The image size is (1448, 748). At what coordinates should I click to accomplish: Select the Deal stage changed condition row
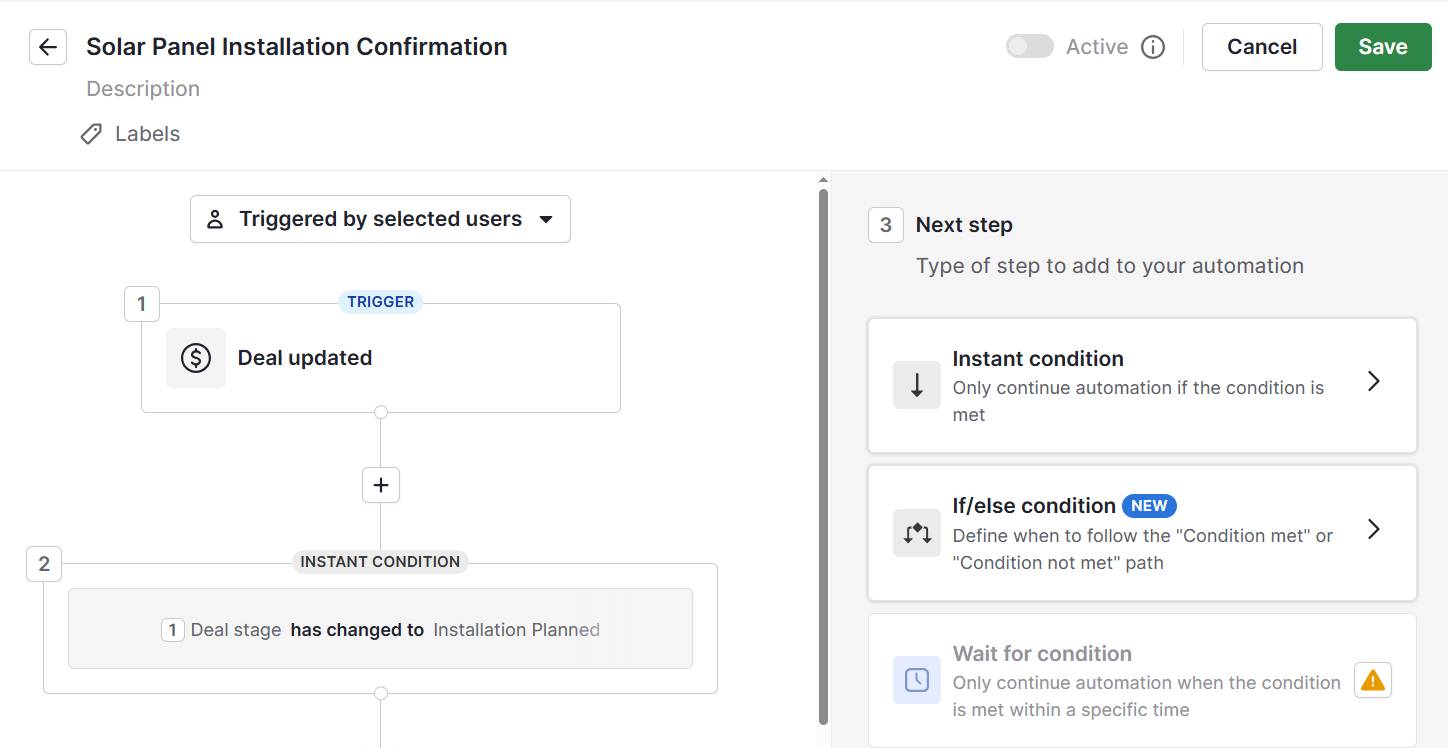tap(380, 630)
